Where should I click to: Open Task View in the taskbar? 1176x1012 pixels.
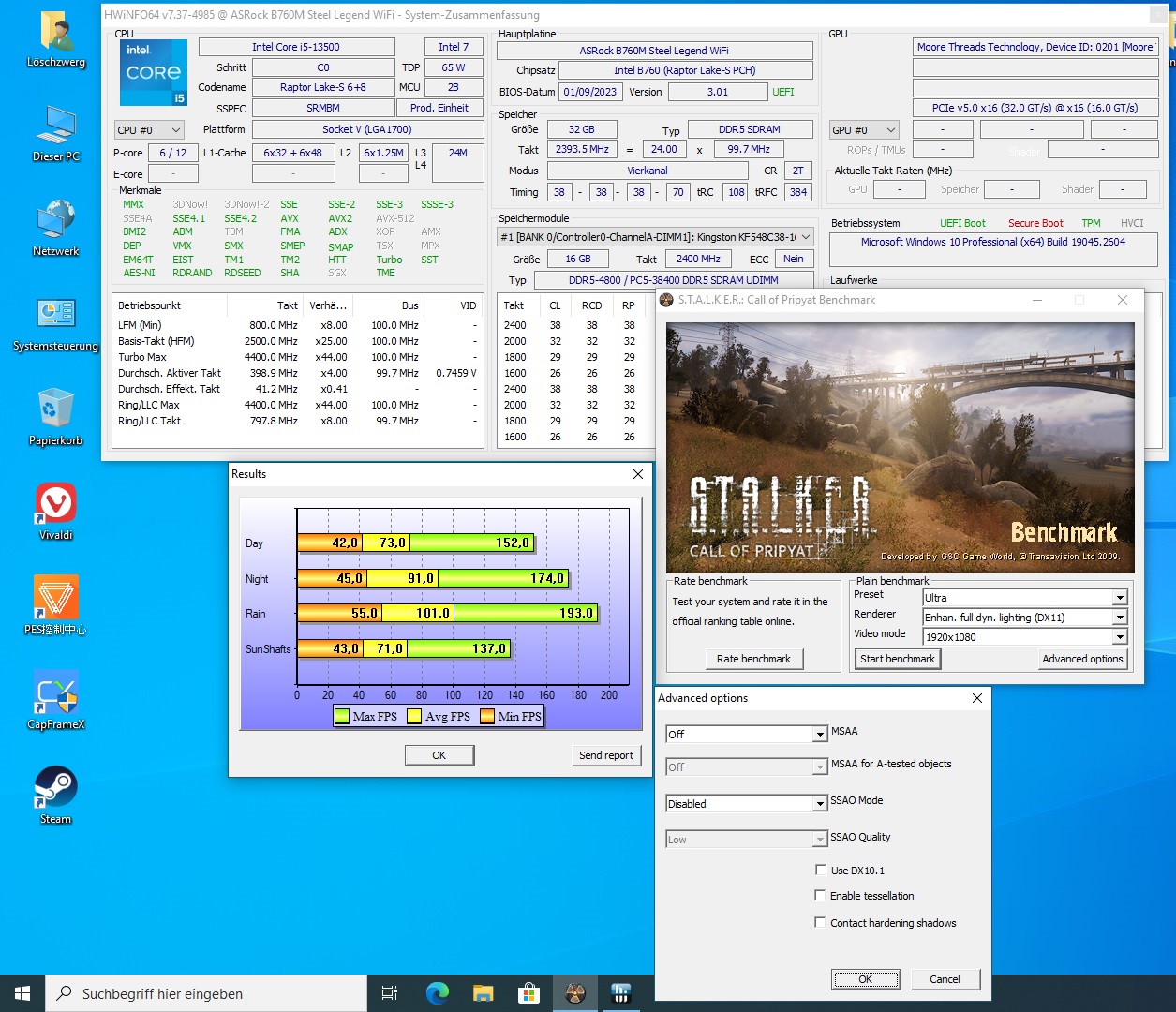pyautogui.click(x=390, y=993)
